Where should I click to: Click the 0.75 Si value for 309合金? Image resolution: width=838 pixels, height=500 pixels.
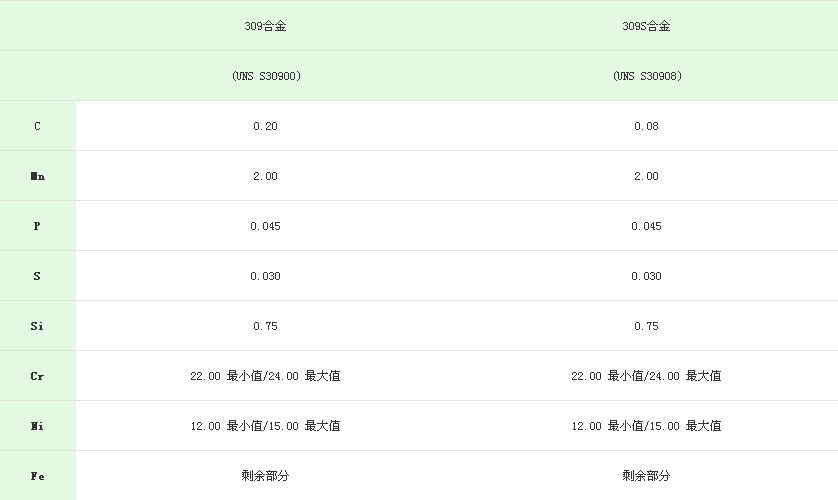tap(265, 326)
